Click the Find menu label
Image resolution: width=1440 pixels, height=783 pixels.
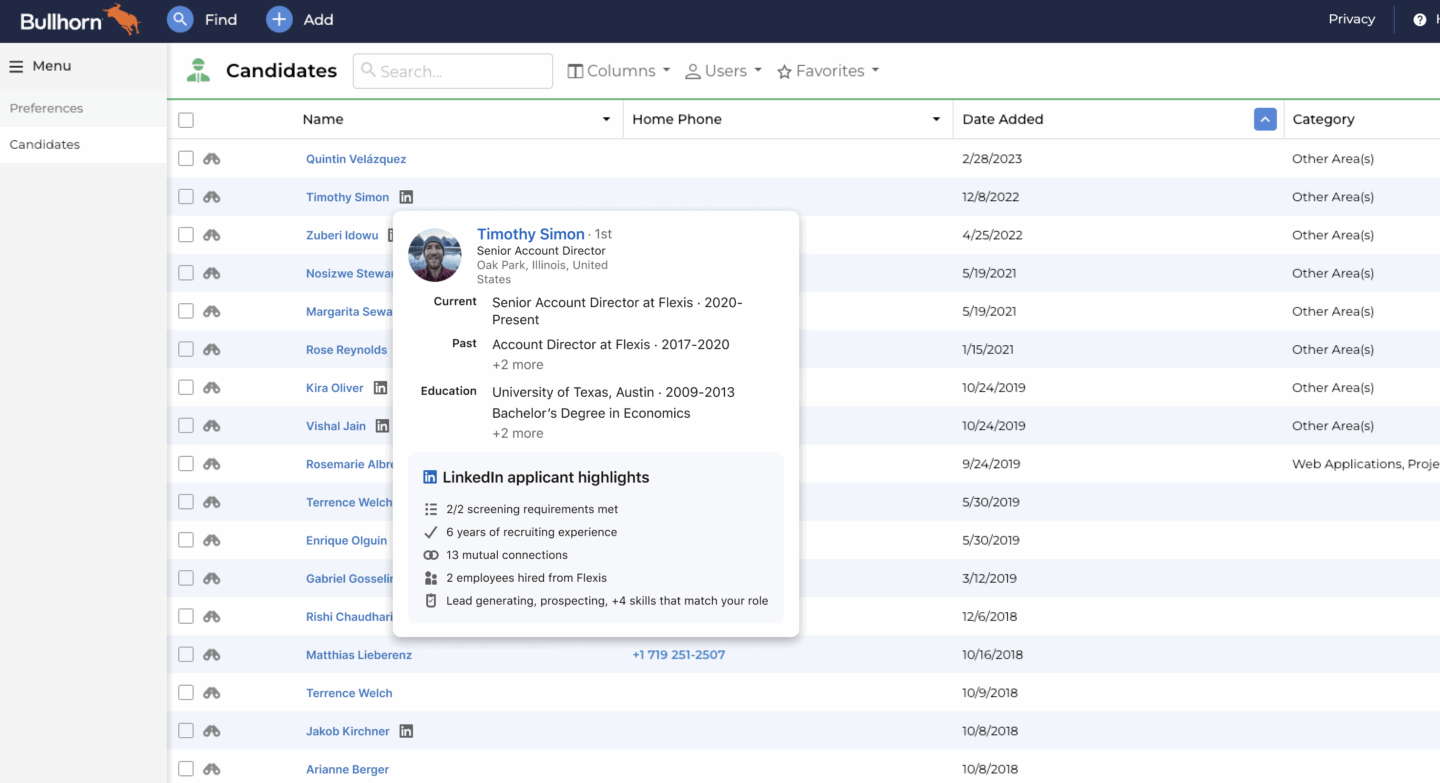point(221,19)
